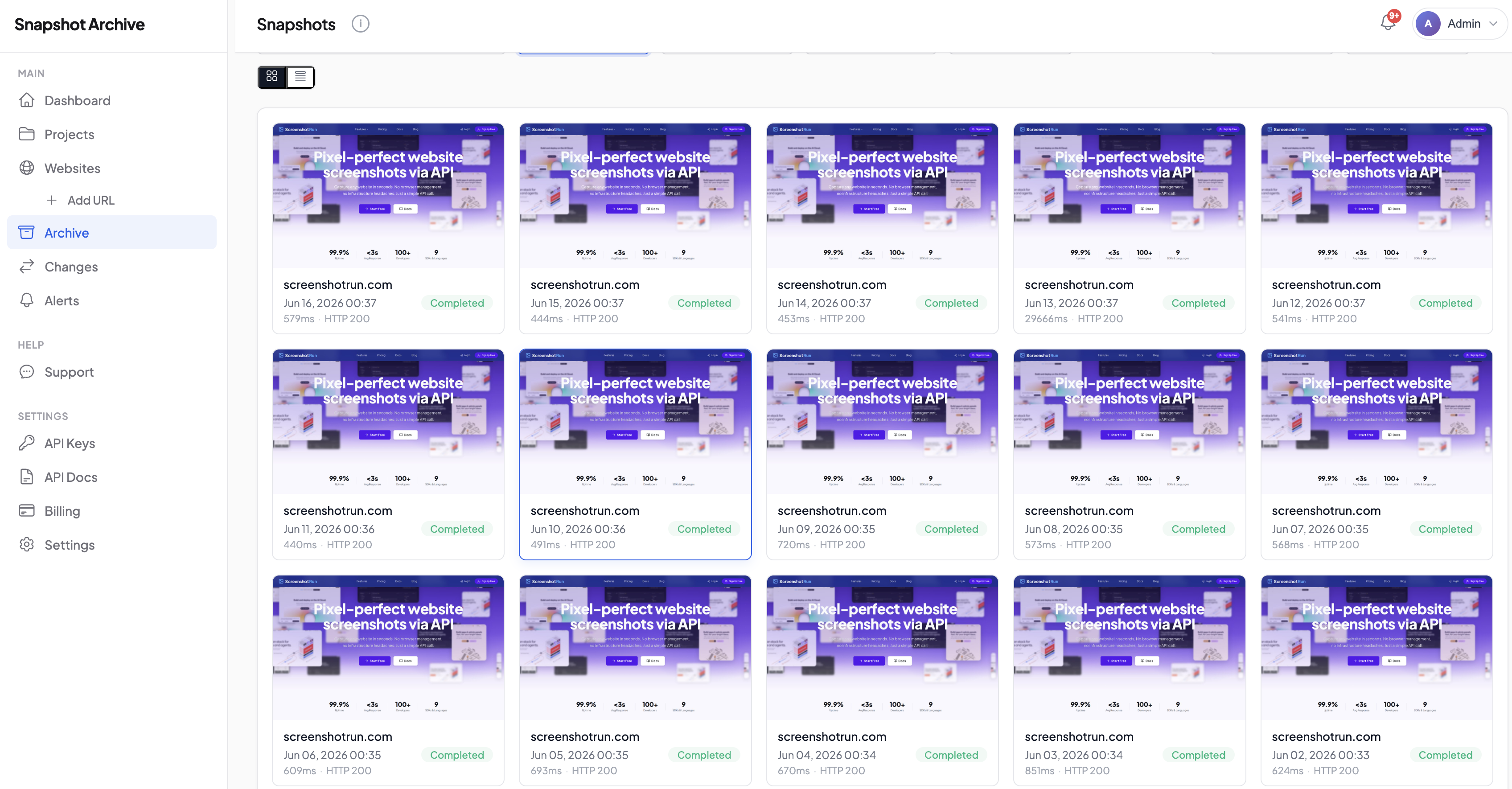Open the Dashboard menu item
Screen dimensions: 1512x789
(x=111, y=100)
